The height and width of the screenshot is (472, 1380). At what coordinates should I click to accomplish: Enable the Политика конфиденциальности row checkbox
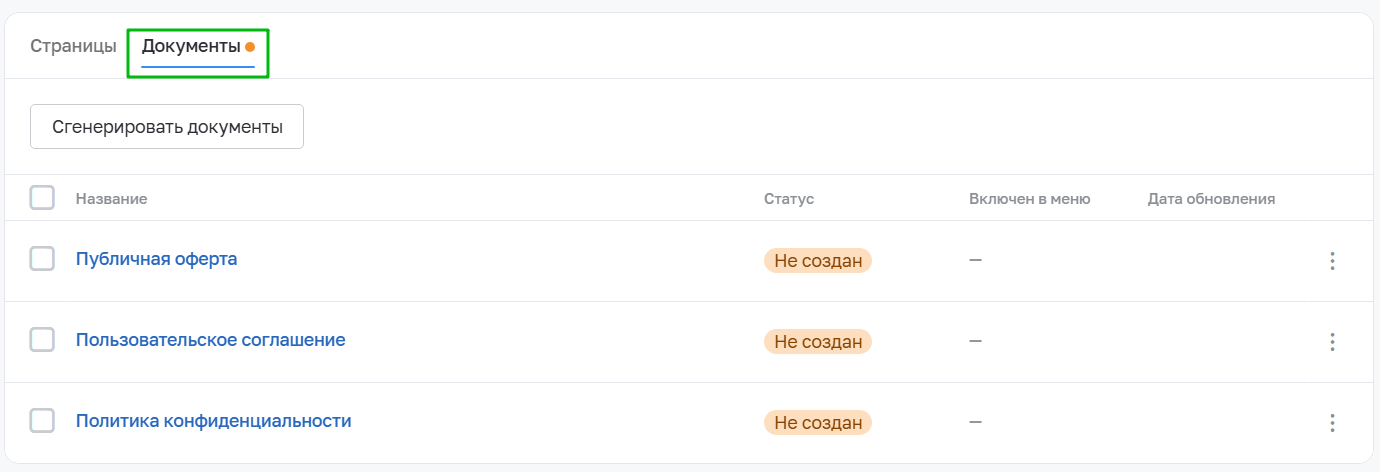coord(42,421)
